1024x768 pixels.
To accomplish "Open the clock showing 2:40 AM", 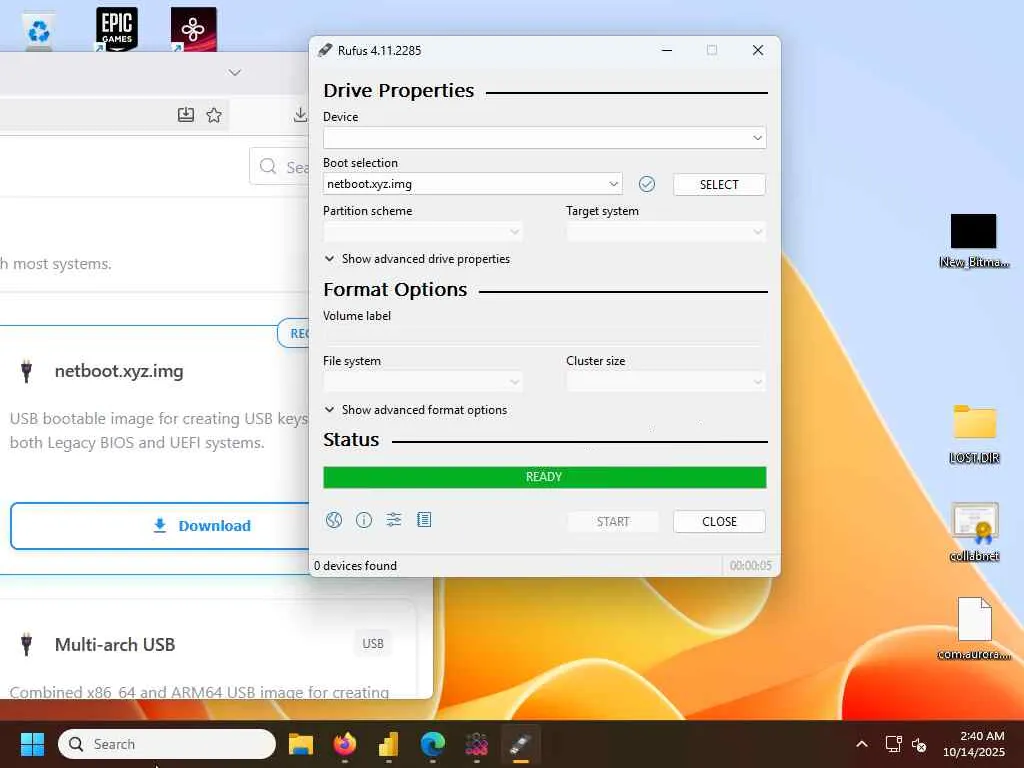I will 974,744.
